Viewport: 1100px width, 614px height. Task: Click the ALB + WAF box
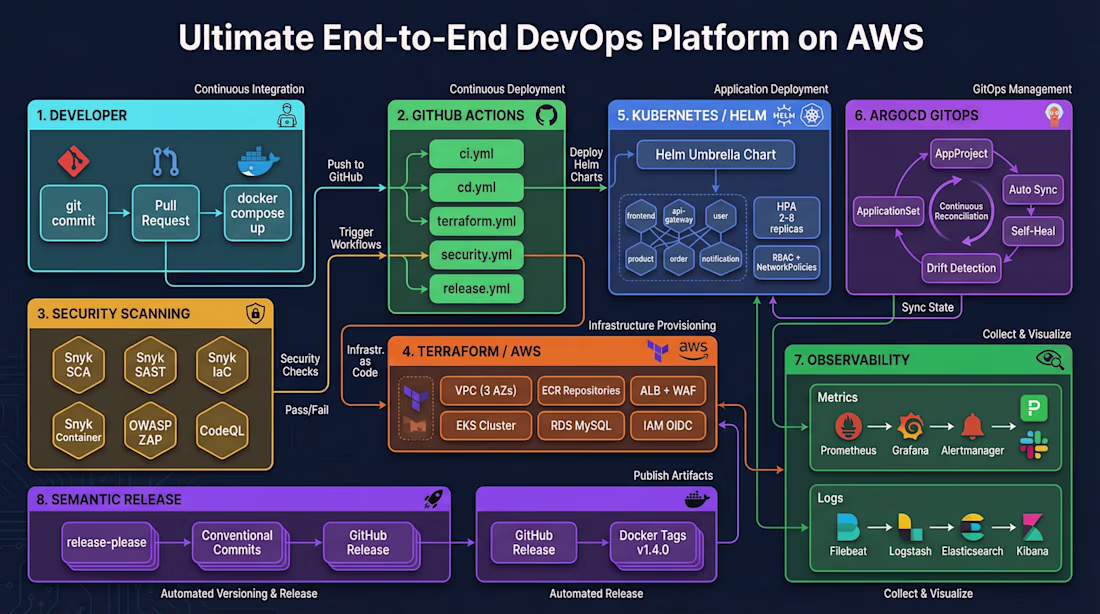click(668, 391)
